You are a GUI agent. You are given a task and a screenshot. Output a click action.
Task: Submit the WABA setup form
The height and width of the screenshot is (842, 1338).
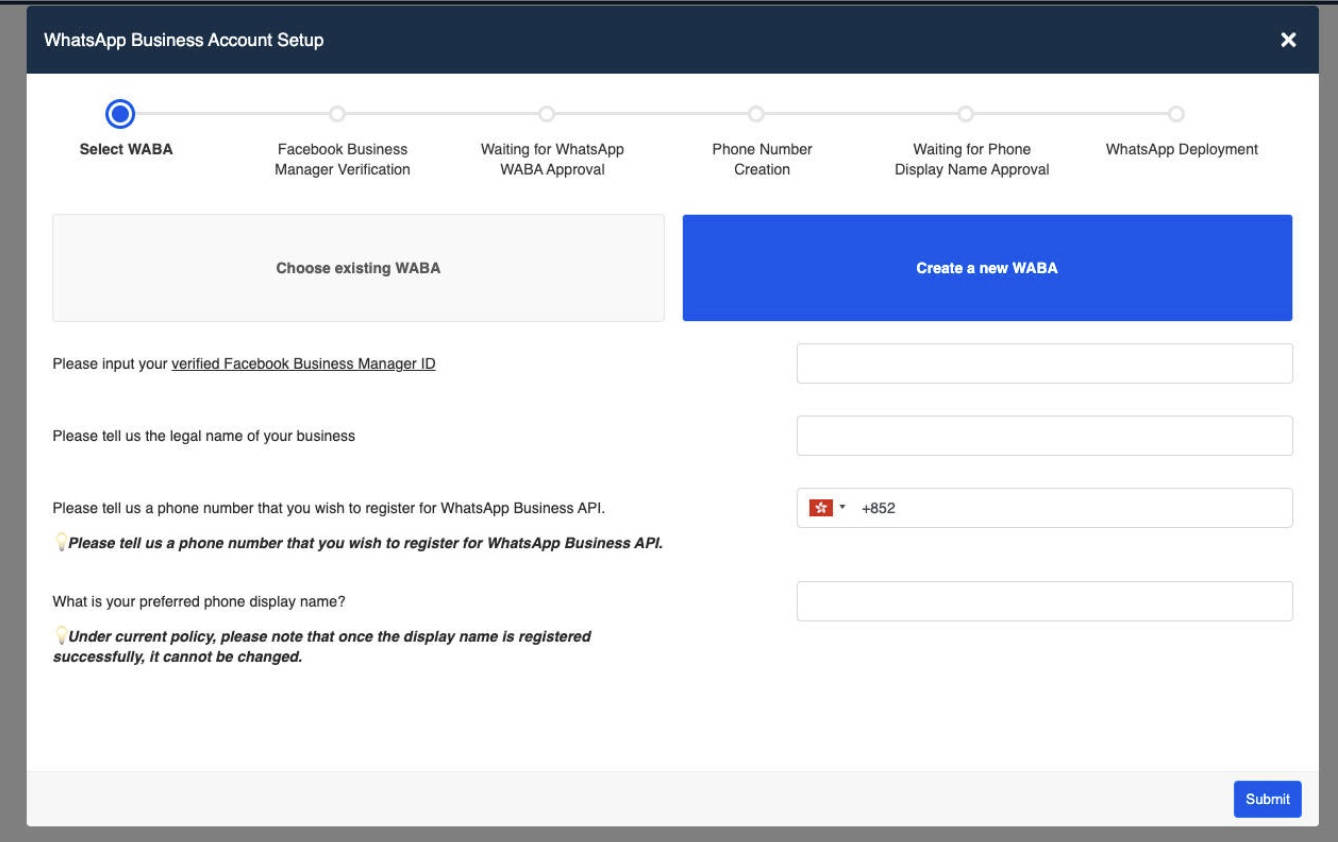tap(1267, 799)
